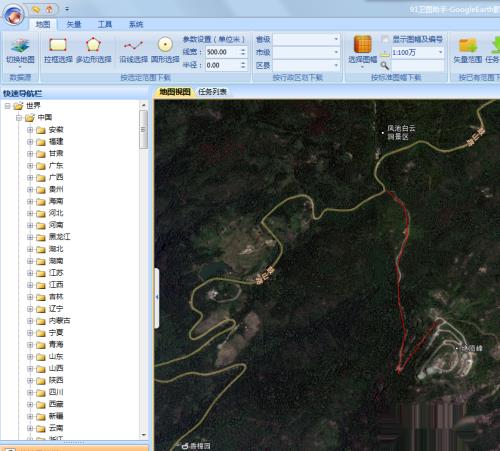500x451 pixels.
Task: Click the magnifier search icon under scale
Action: [x=384, y=65]
